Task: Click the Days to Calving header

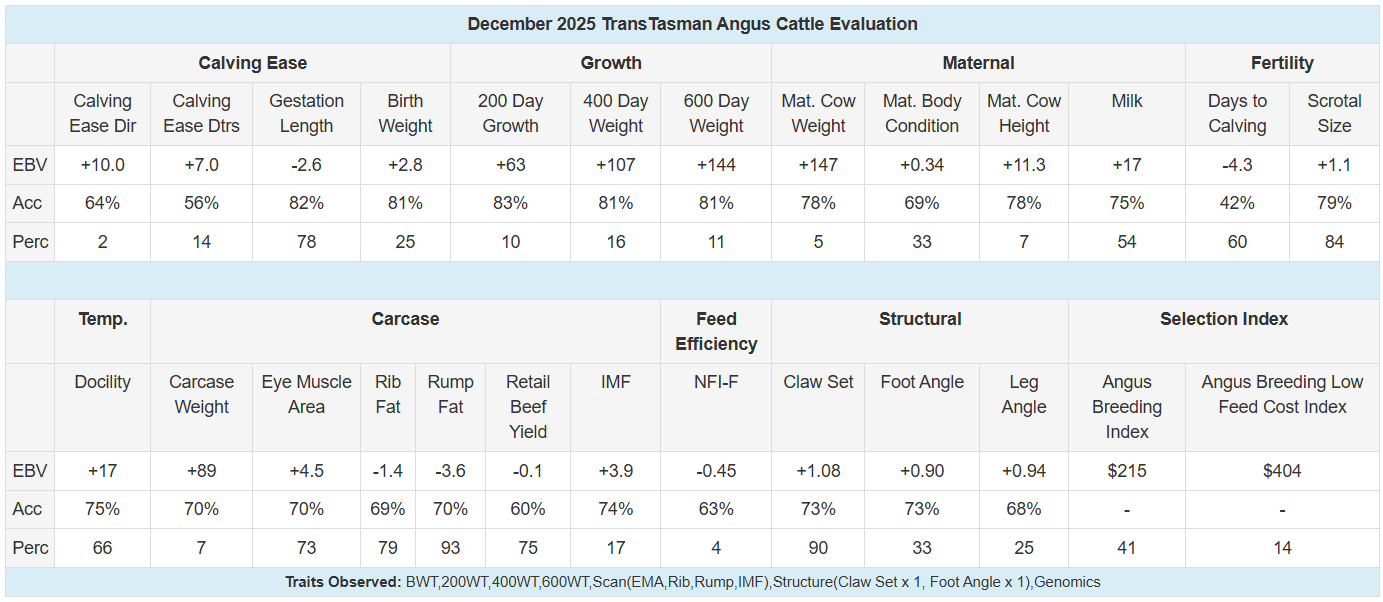Action: click(1237, 114)
